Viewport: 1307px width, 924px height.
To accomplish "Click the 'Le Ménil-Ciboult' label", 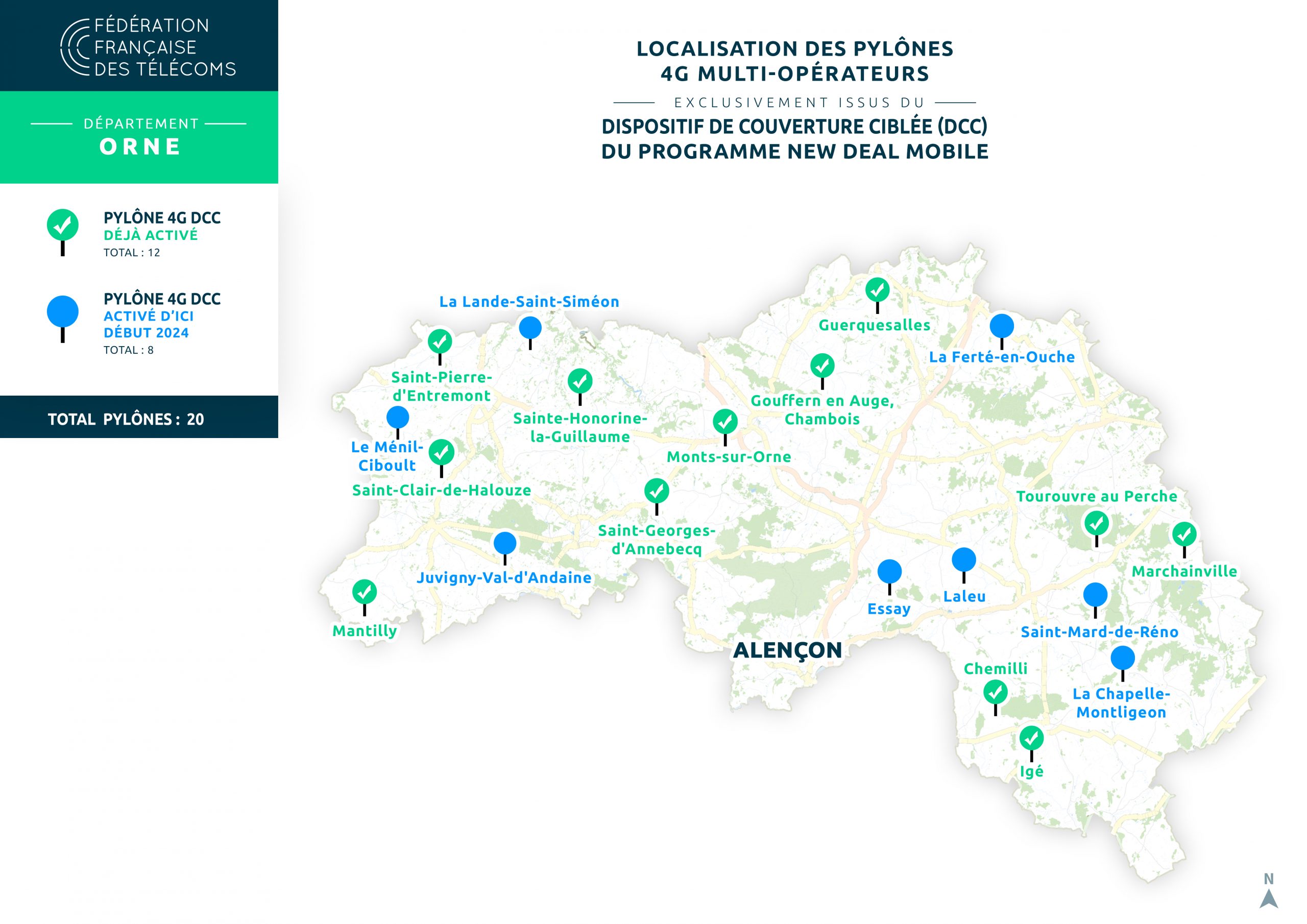I will point(386,455).
